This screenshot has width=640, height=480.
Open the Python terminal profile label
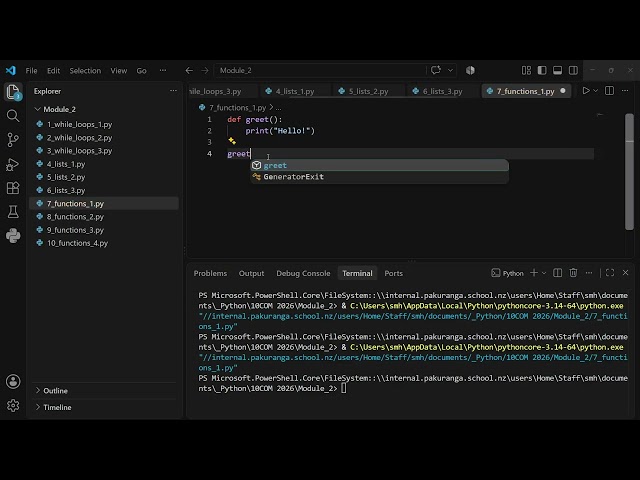click(x=507, y=273)
